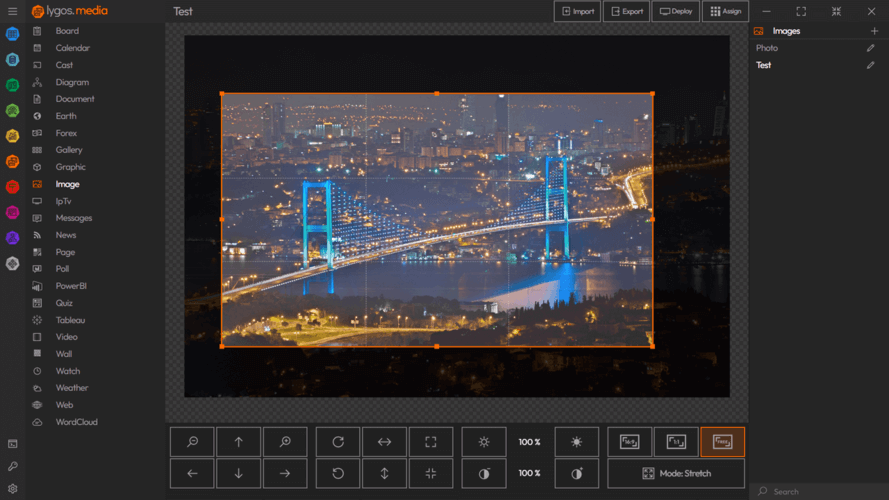Click the settings gear icon at bottom left
The image size is (889, 500).
point(12,489)
